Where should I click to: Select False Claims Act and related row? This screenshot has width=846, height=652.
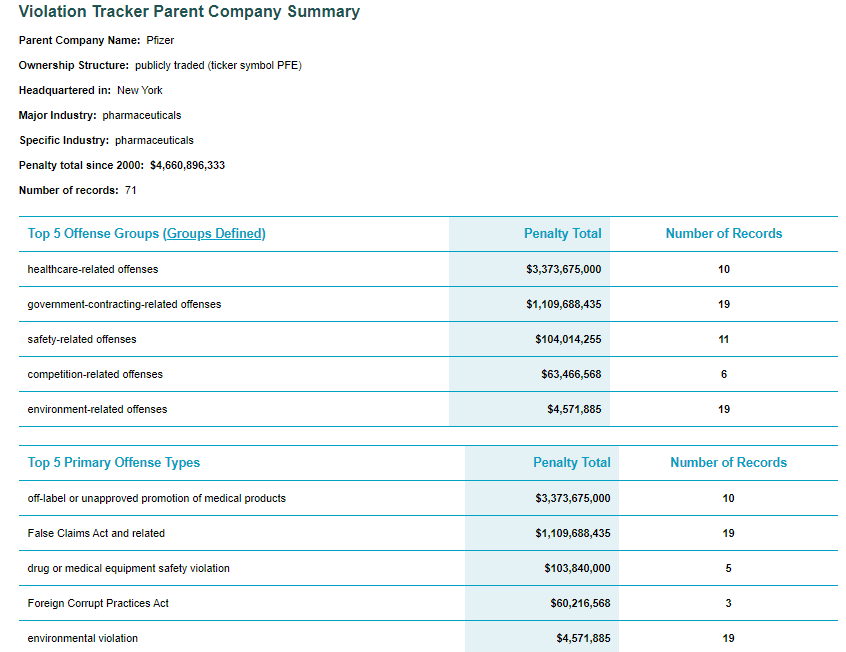96,533
